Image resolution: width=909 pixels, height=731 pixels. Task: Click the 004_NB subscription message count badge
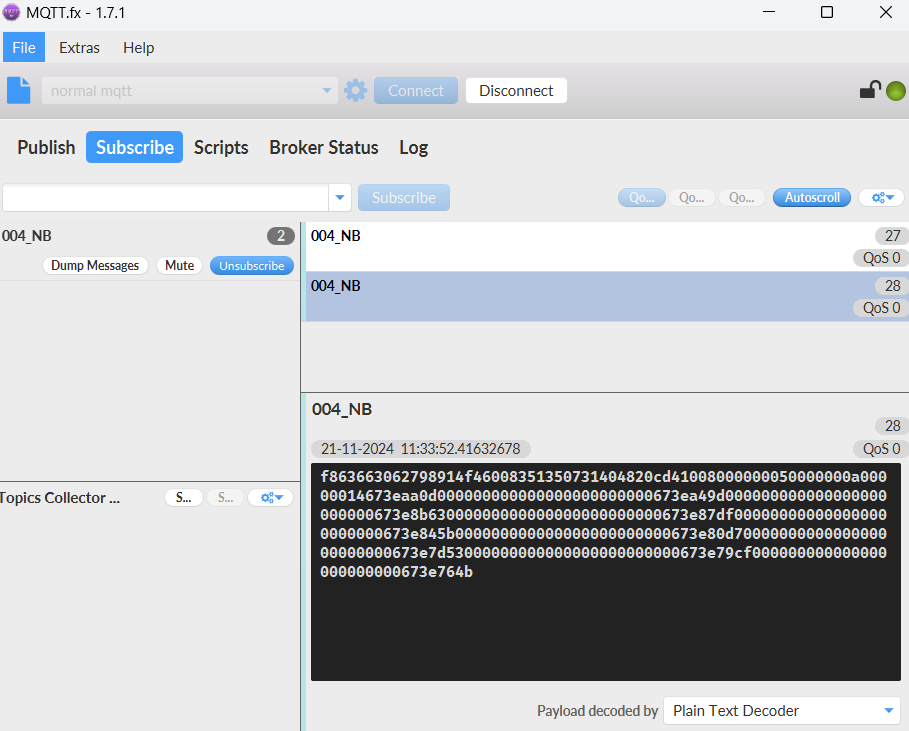pyautogui.click(x=281, y=236)
